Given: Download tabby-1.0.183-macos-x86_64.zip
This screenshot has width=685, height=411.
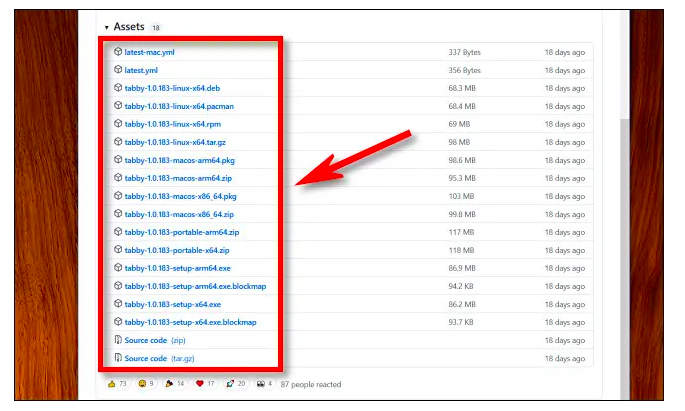Looking at the screenshot, I should 179,214.
